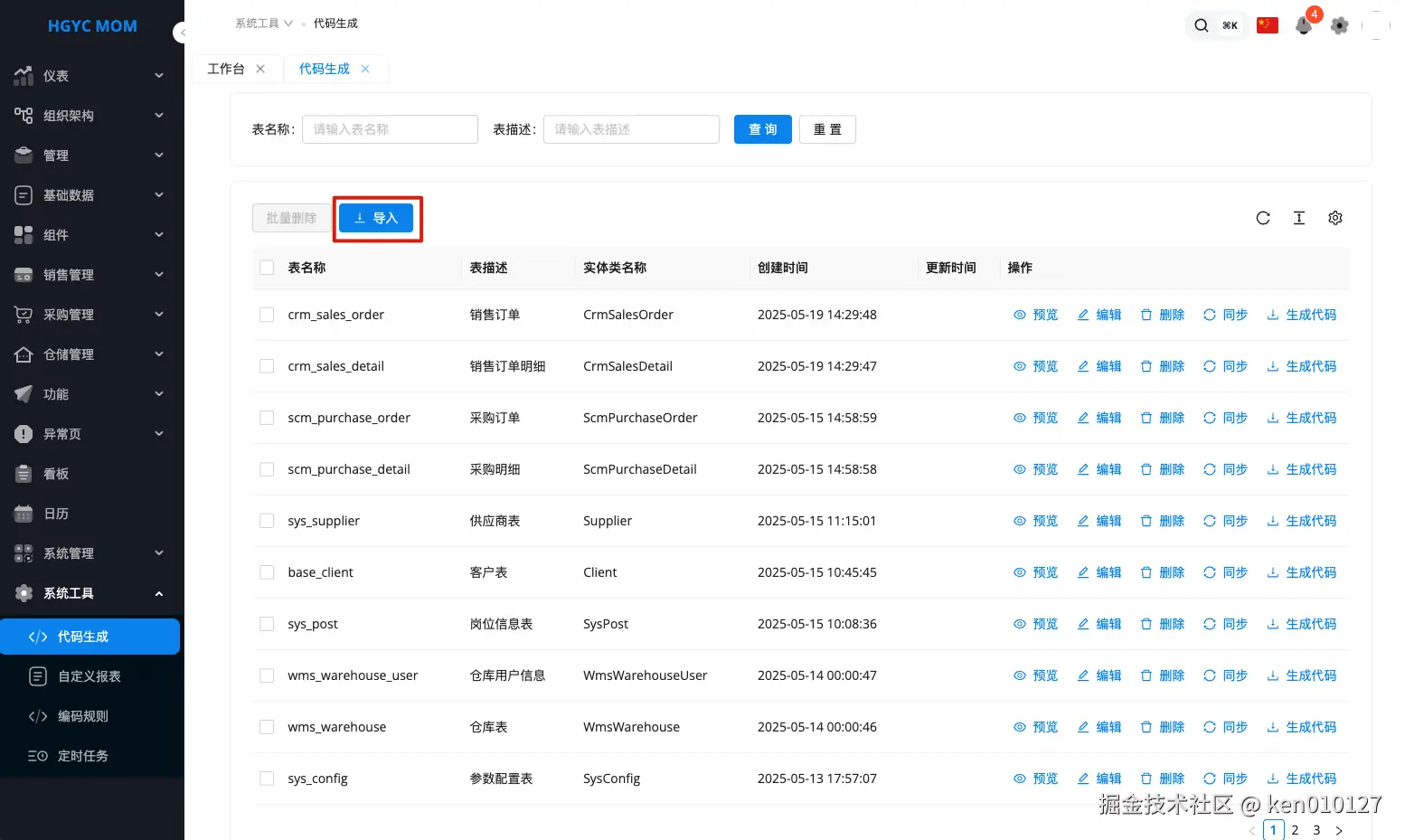This screenshot has width=1405, height=840.
Task: Click 同步 for wms_warehouse
Action: (1225, 727)
